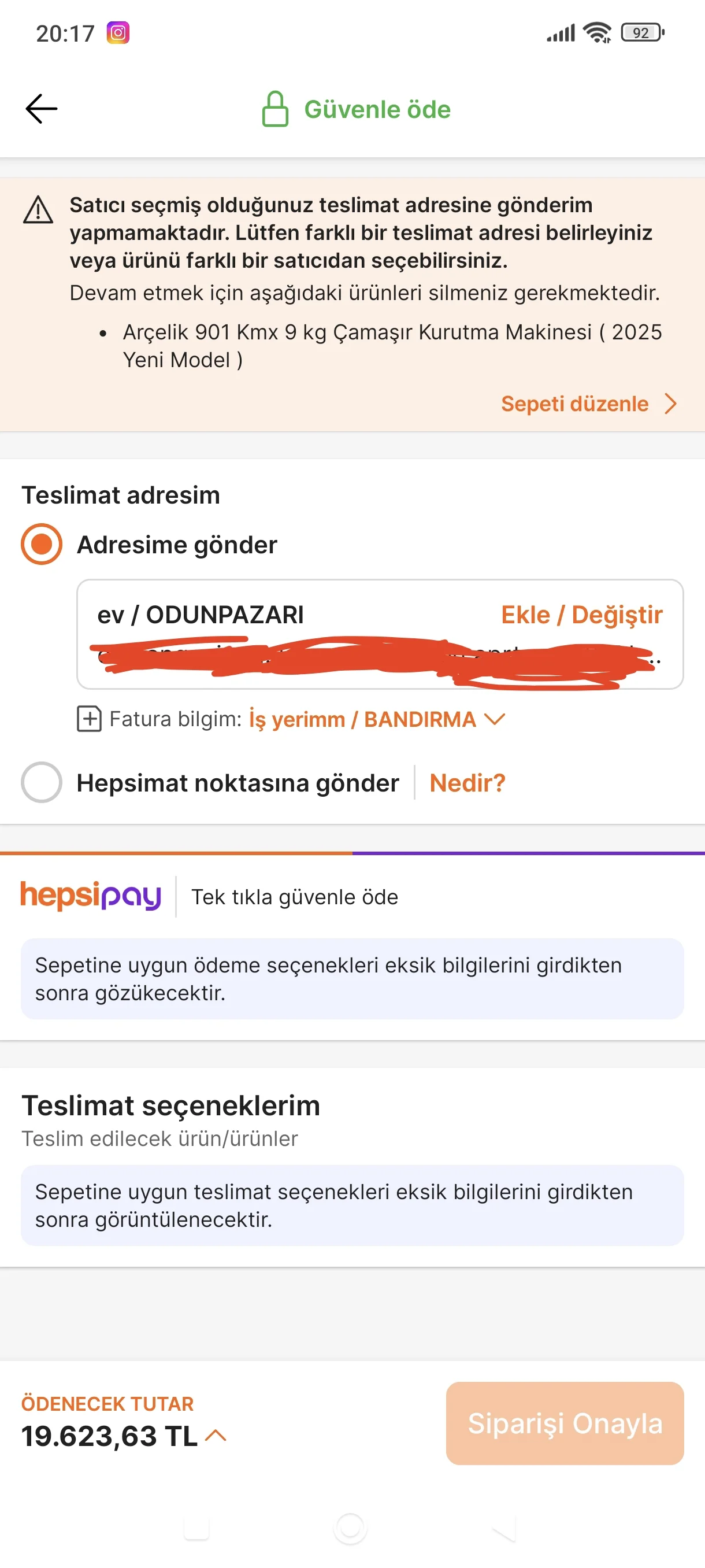Select the Adresime gönder radio button

coord(42,544)
